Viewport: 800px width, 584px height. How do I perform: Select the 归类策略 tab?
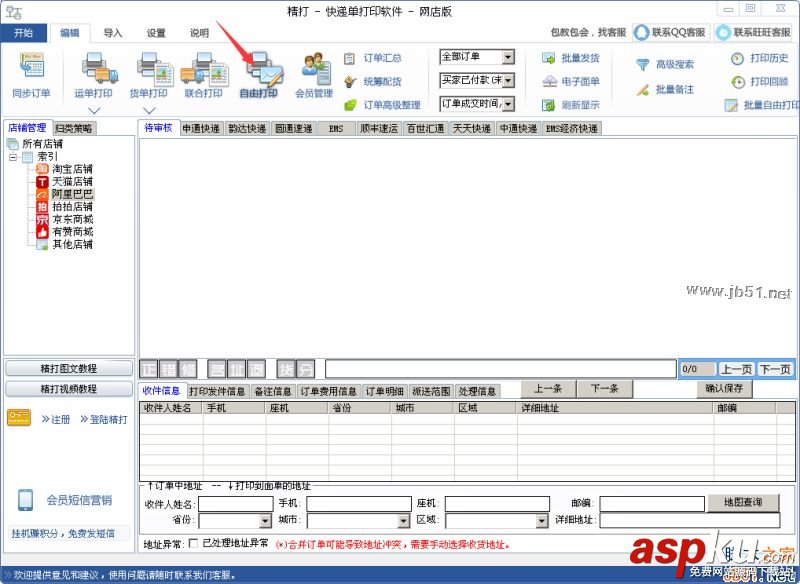point(74,129)
